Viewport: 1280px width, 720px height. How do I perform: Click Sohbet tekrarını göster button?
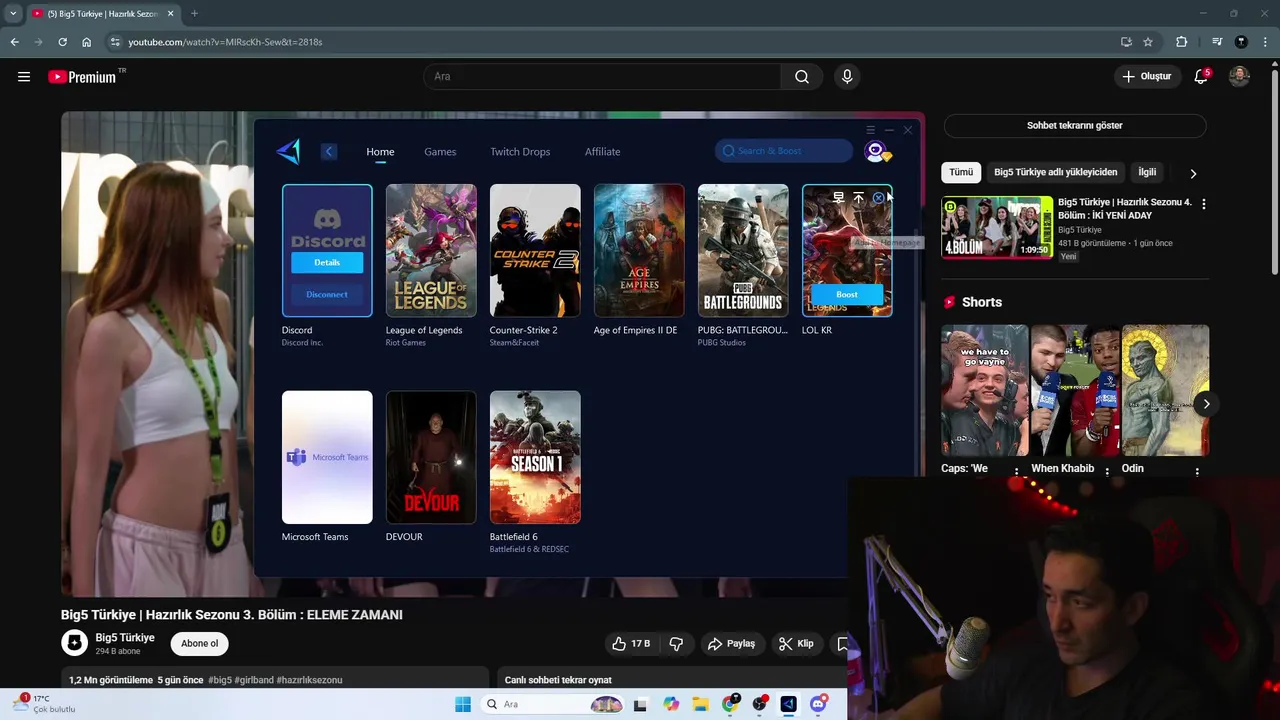[1075, 125]
